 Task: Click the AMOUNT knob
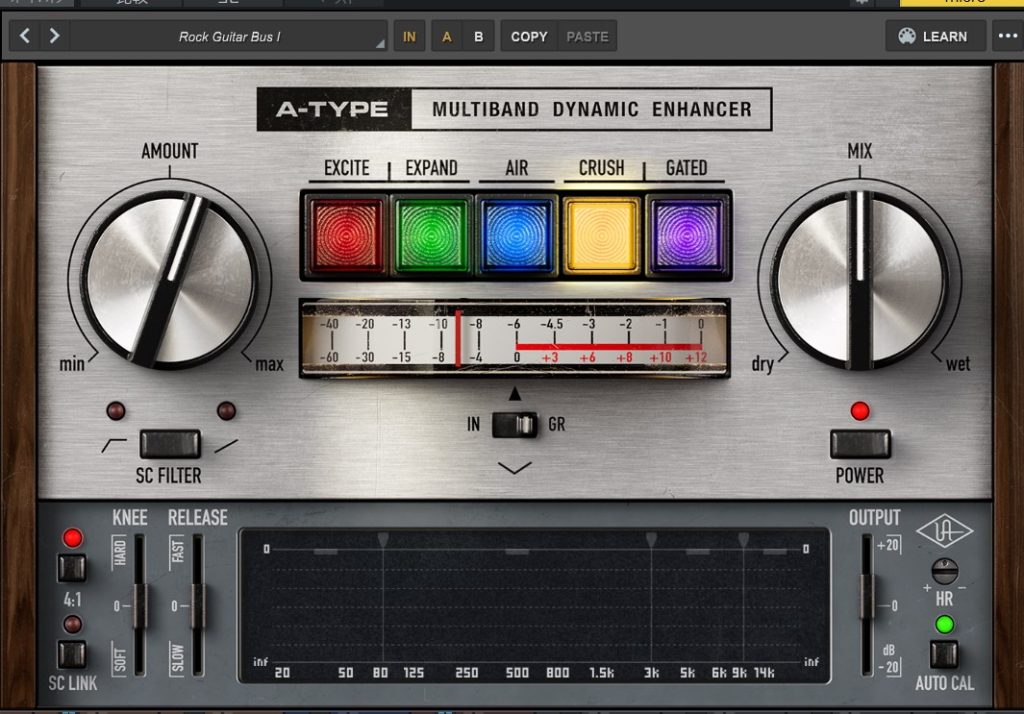[x=169, y=280]
